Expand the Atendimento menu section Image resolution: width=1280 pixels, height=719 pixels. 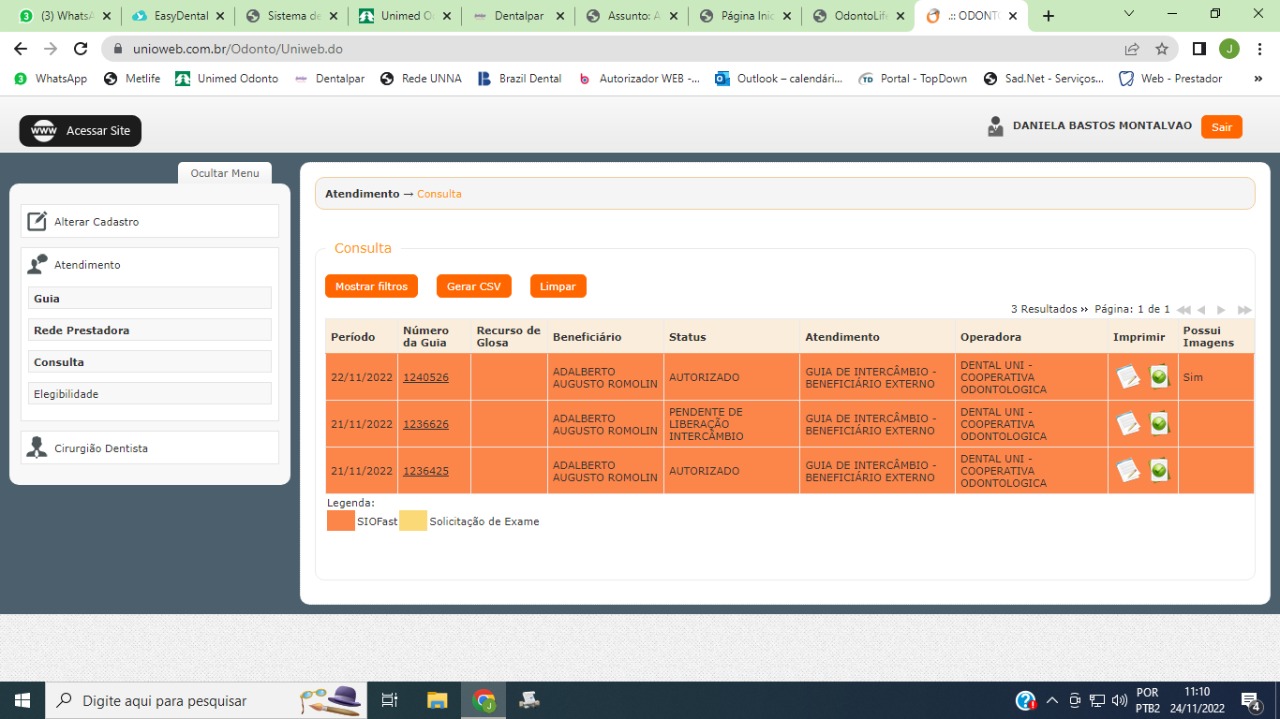coord(87,265)
